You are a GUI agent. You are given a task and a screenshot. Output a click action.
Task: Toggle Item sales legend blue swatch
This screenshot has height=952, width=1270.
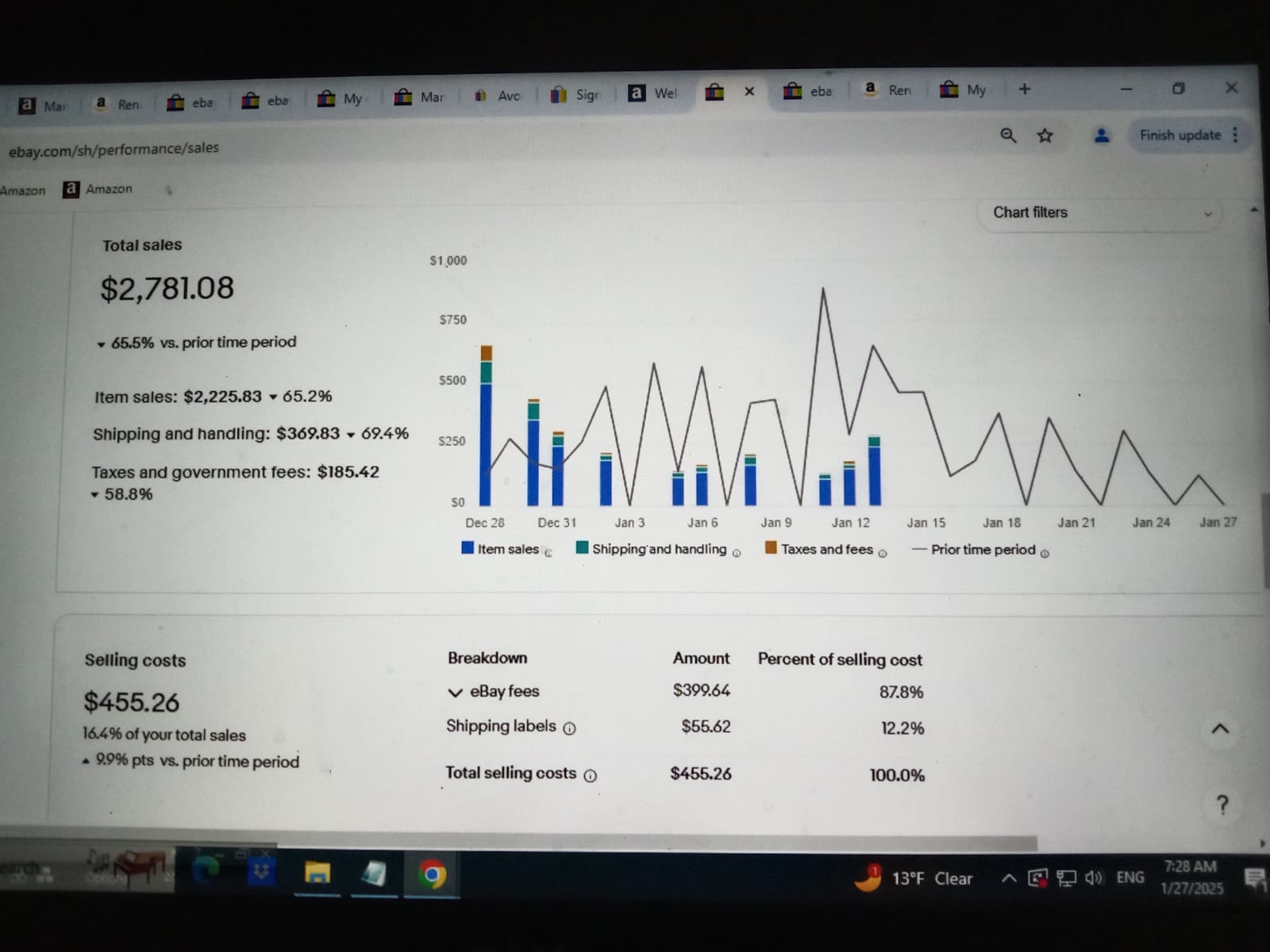coord(468,547)
